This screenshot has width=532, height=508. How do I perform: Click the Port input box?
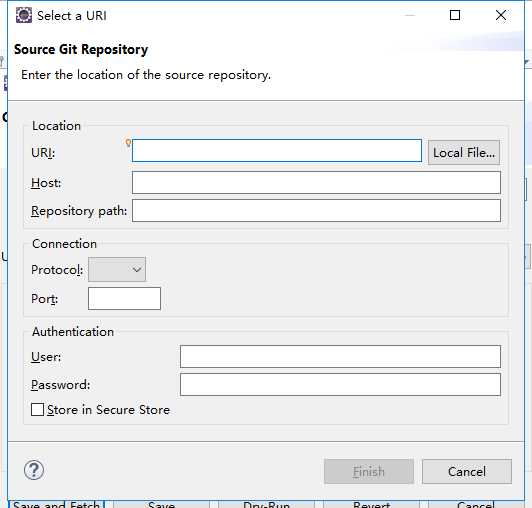pyautogui.click(x=125, y=299)
